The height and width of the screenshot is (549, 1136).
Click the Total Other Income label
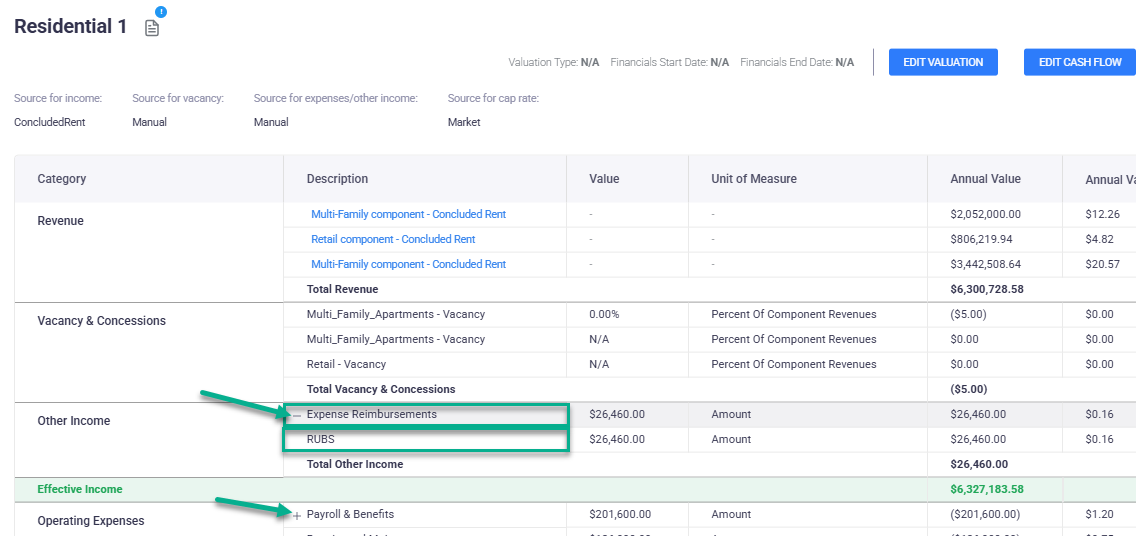pyautogui.click(x=355, y=464)
